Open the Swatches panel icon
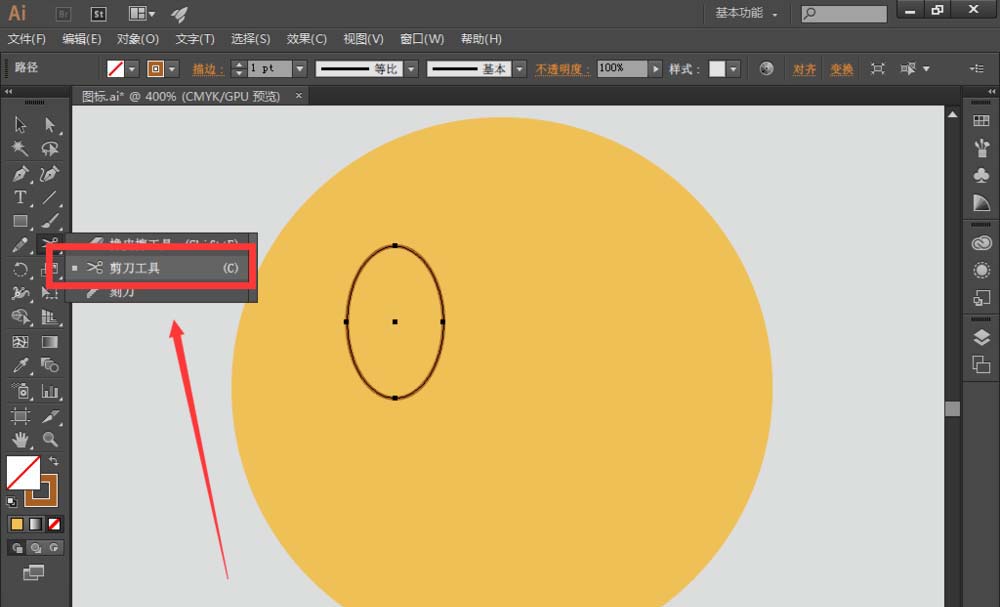 coord(981,121)
